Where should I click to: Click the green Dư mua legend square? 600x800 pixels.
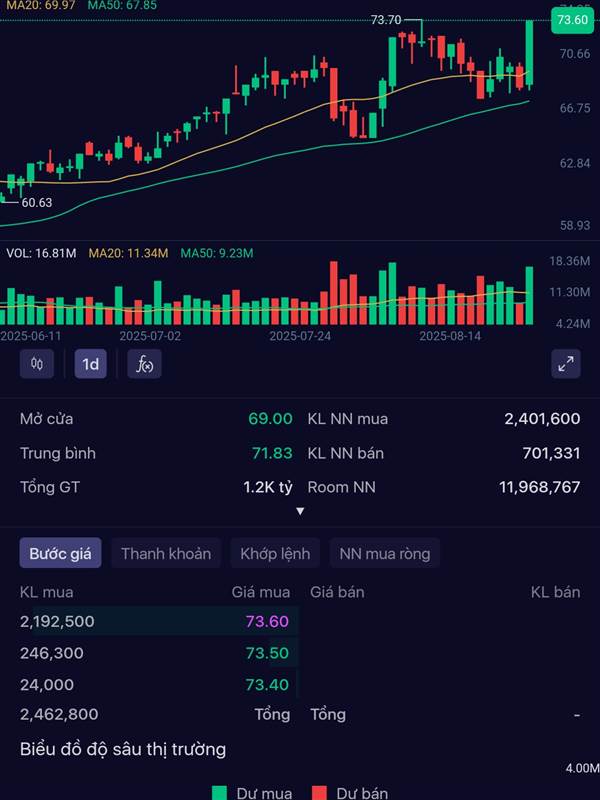[x=220, y=793]
